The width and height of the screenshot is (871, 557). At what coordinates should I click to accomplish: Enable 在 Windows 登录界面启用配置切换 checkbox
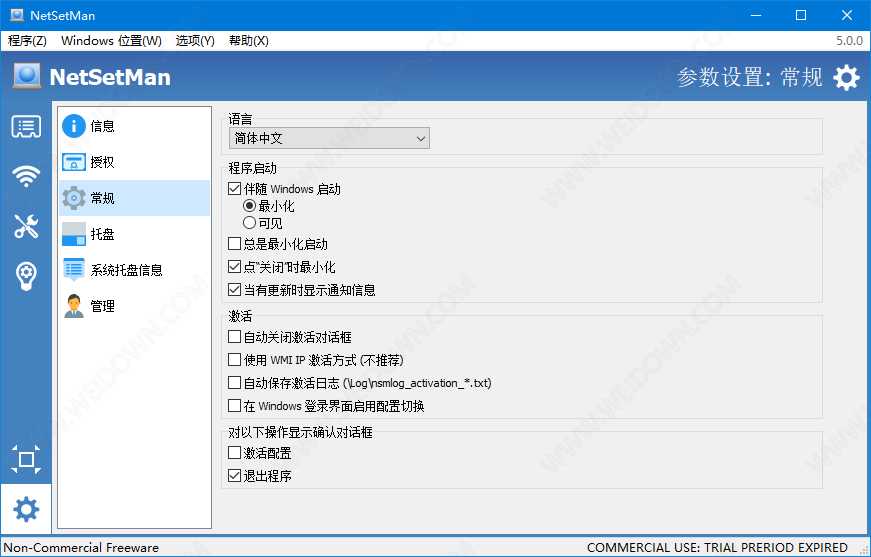pos(234,406)
